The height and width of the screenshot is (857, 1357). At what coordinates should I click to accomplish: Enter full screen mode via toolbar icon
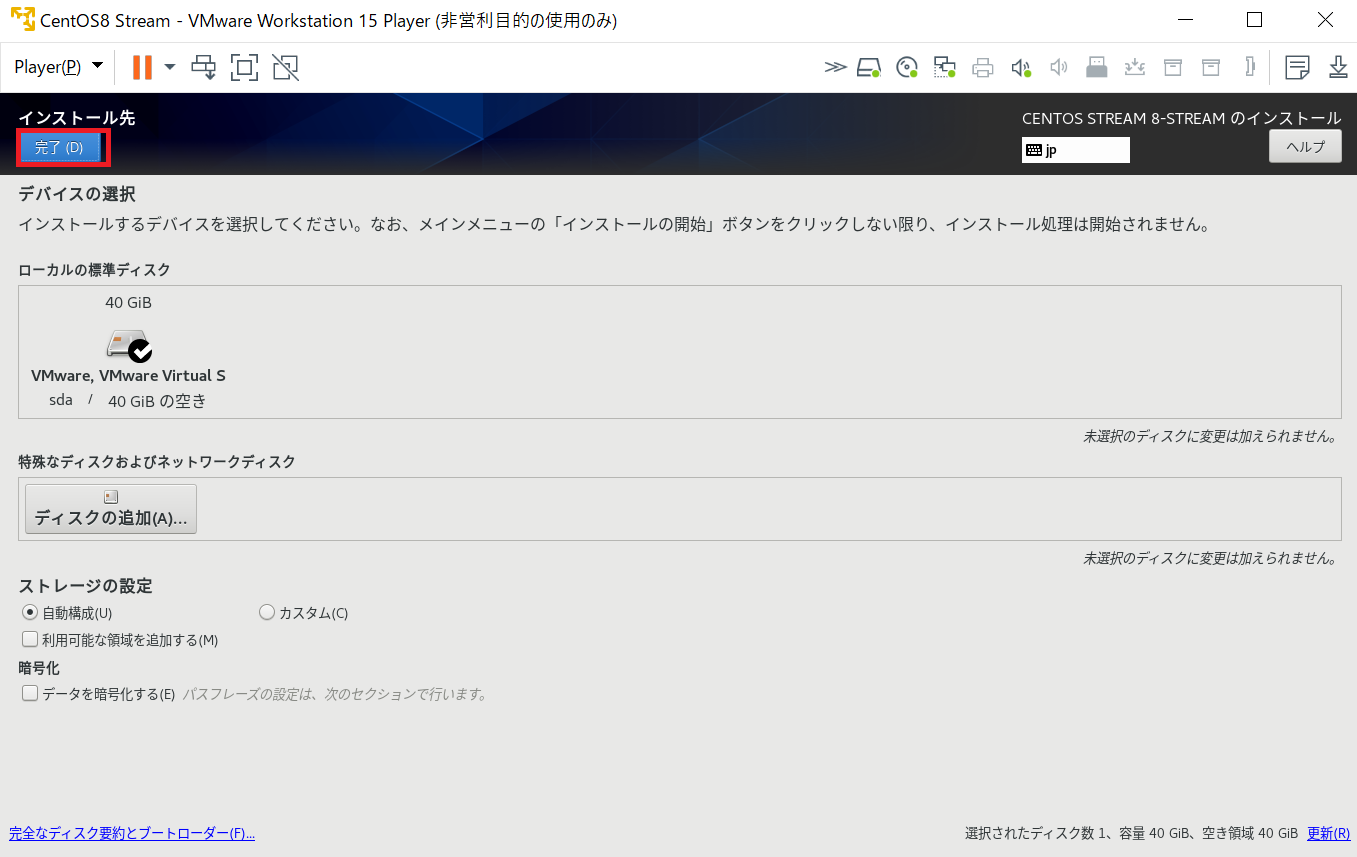click(244, 67)
